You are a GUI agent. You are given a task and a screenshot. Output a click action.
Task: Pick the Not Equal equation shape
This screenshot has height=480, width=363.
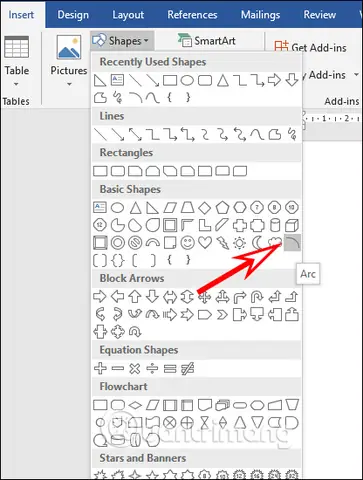click(187, 368)
